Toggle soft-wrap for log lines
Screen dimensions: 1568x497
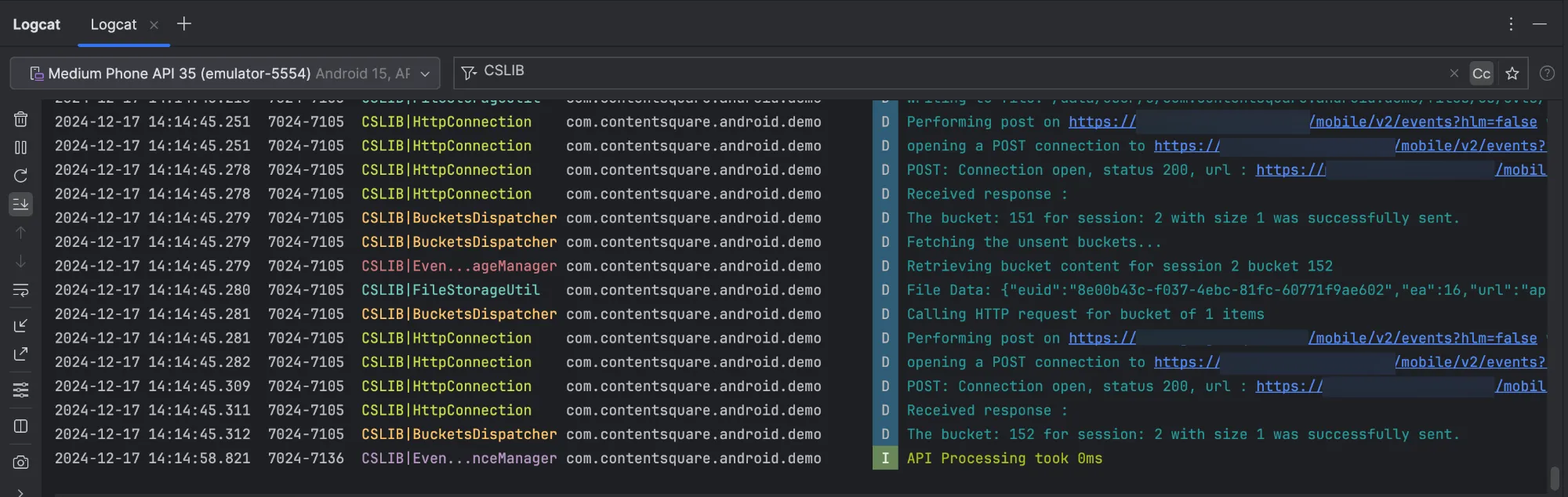coord(21,290)
